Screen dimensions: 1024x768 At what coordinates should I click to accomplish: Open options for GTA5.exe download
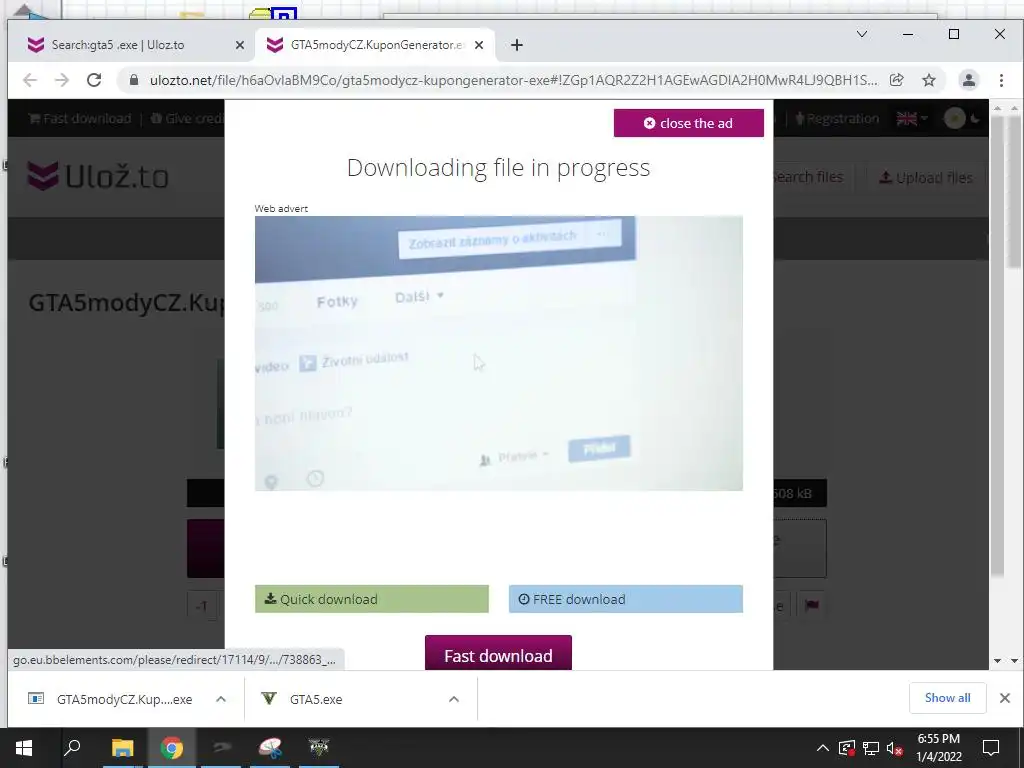[454, 699]
